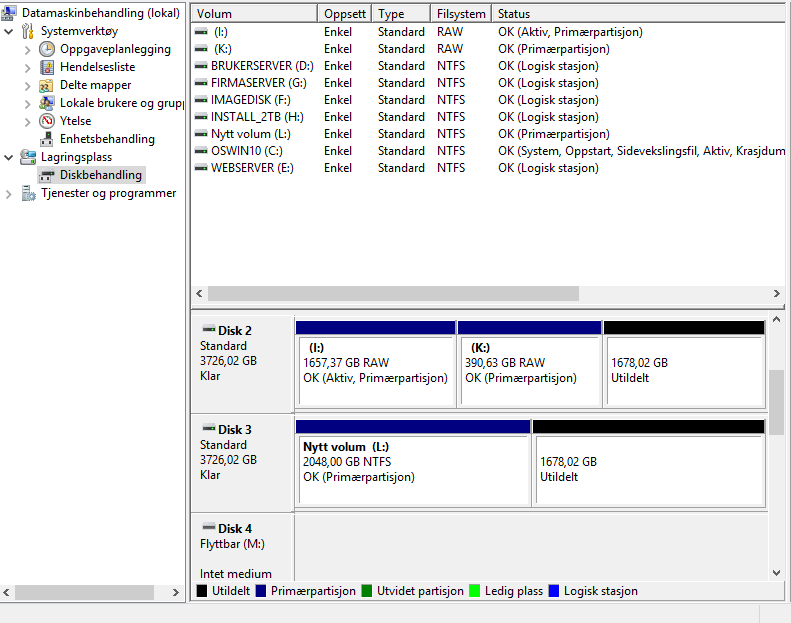Select Enhetsbehandling in the tree
791x623 pixels.
click(107, 139)
